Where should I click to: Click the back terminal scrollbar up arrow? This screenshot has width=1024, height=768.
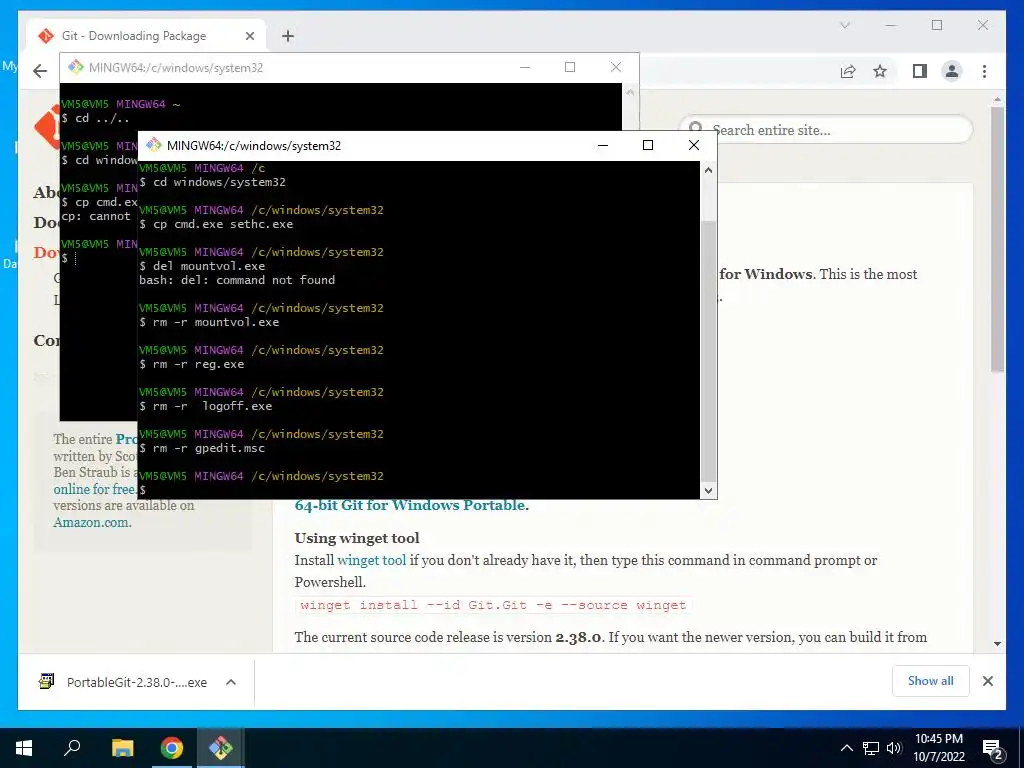tap(630, 92)
